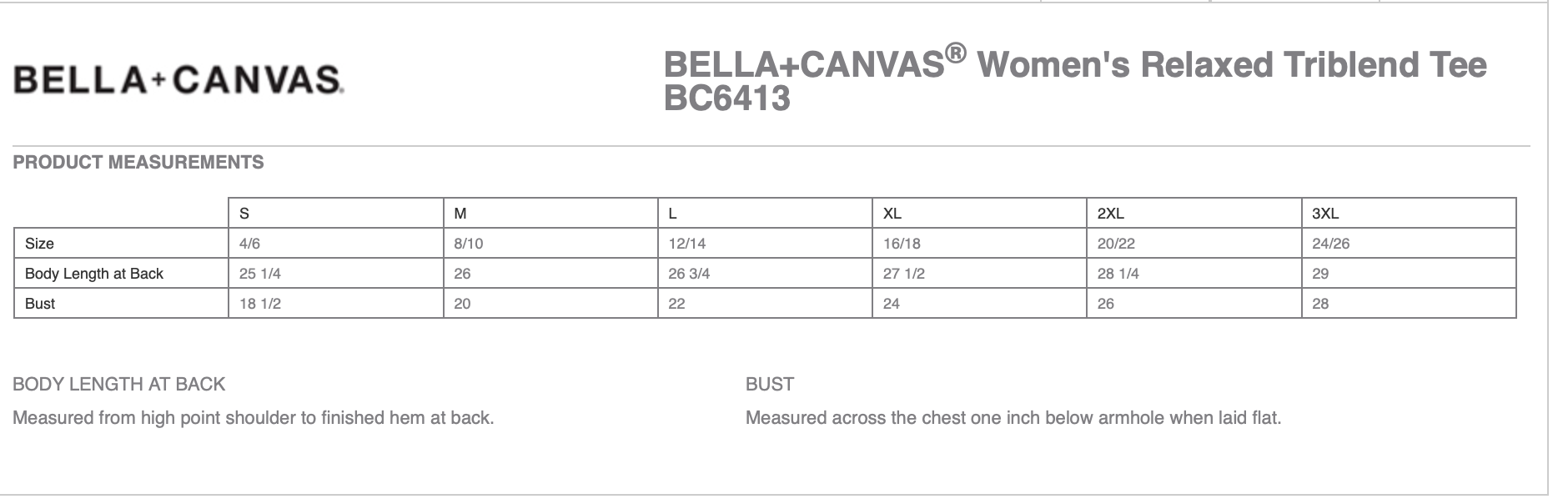Click the Body Length at Back row label
Image resolution: width=1568 pixels, height=499 pixels.
click(94, 274)
